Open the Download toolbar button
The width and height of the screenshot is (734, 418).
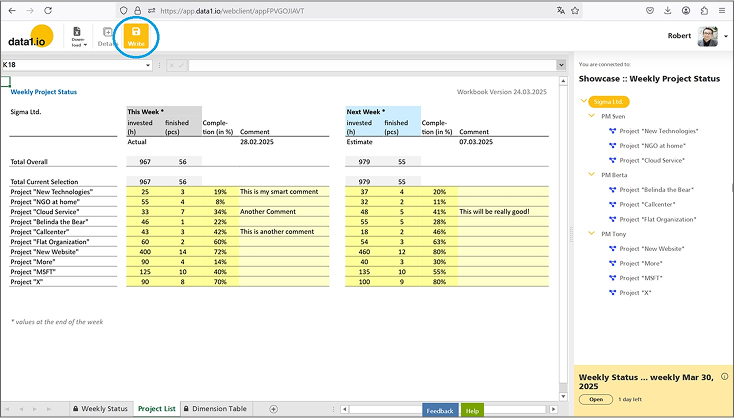[79, 36]
